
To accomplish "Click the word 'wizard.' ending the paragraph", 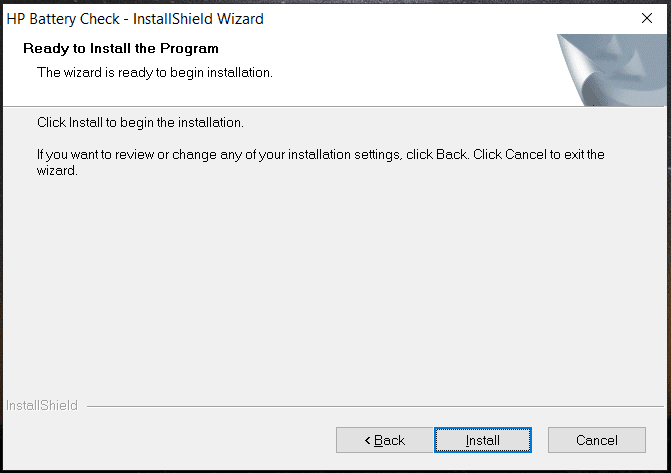I will 57,171.
